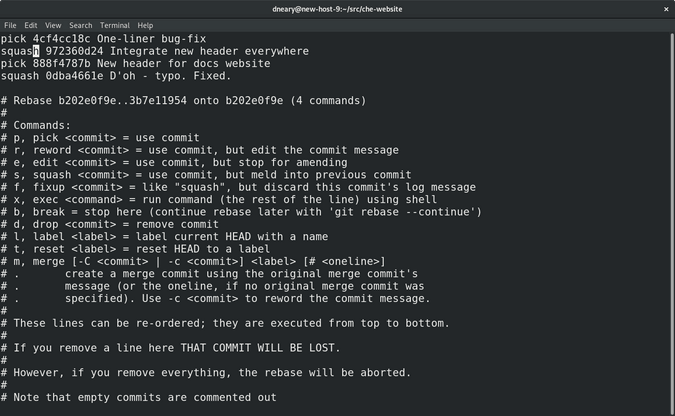The height and width of the screenshot is (416, 675).
Task: Place cursor on "pick" before 4cf4cc18c
Action: (x=13, y=38)
